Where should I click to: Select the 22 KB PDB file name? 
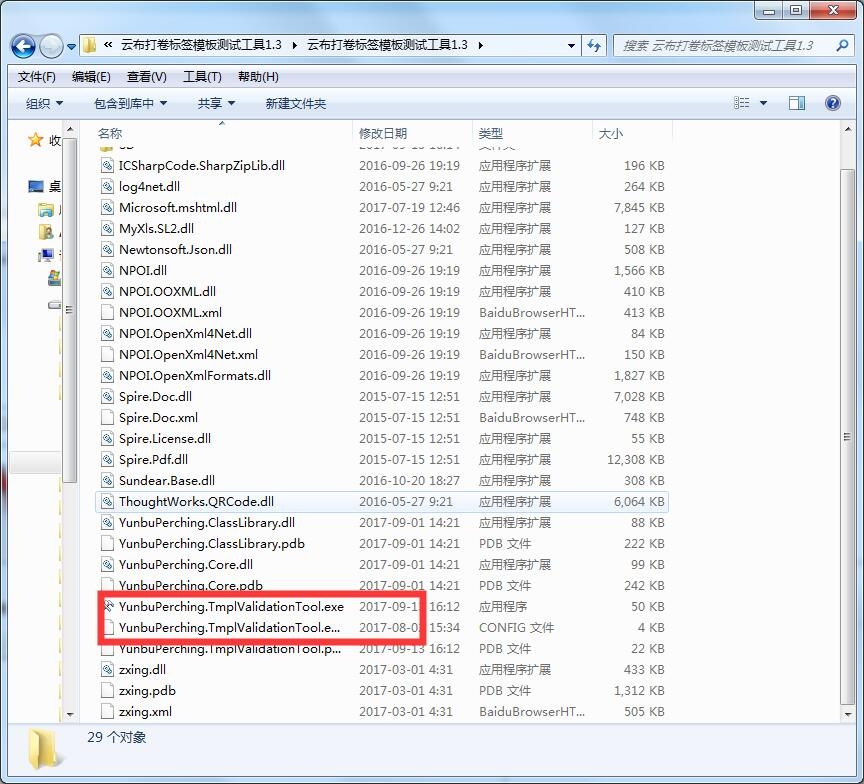(230, 648)
